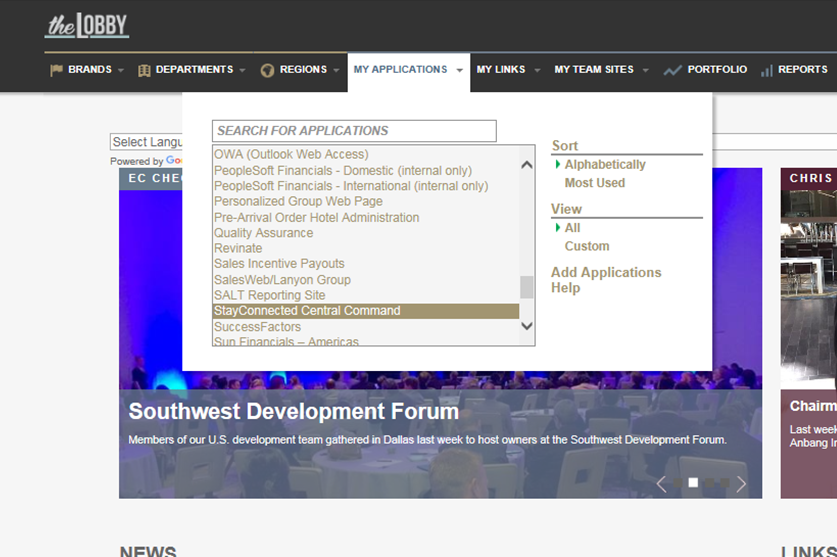Screen dimensions: 837x557
Task: Collapse the My Applications menu arrow
Action: pyautogui.click(x=460, y=70)
